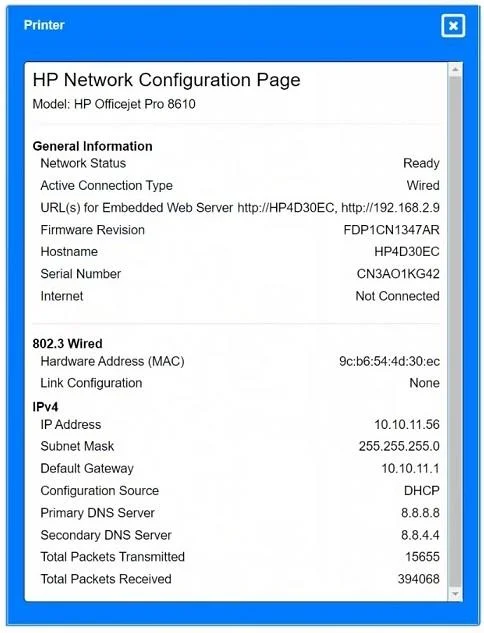Click the HP Network Configuration Page heading
484x633 pixels.
[x=166, y=80]
